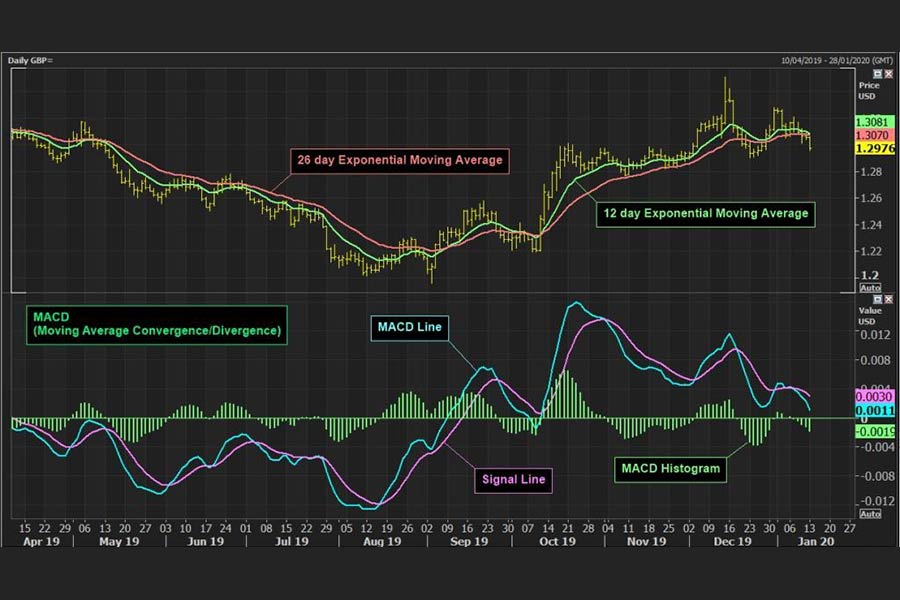
Task: Click the Value USD axis heading
Action: 870,316
